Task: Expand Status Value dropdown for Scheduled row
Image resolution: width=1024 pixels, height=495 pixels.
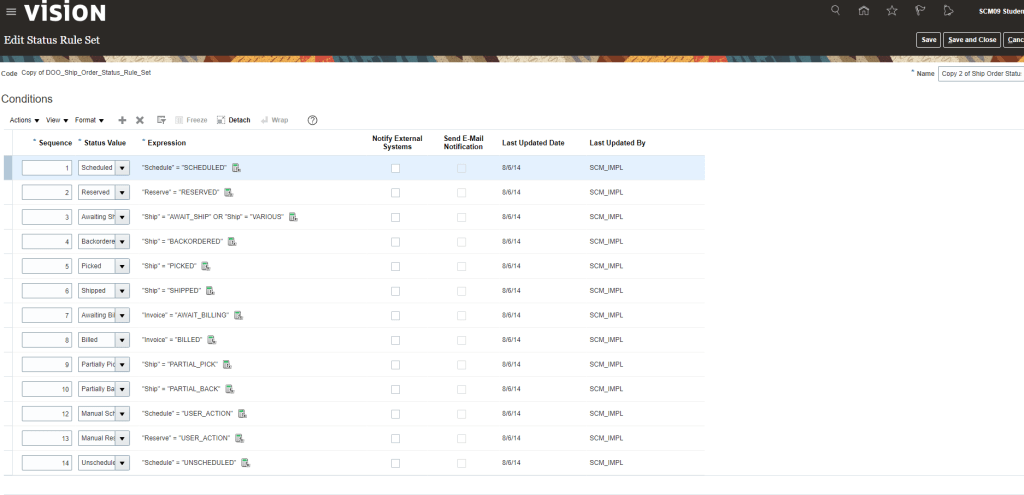Action: [122, 168]
